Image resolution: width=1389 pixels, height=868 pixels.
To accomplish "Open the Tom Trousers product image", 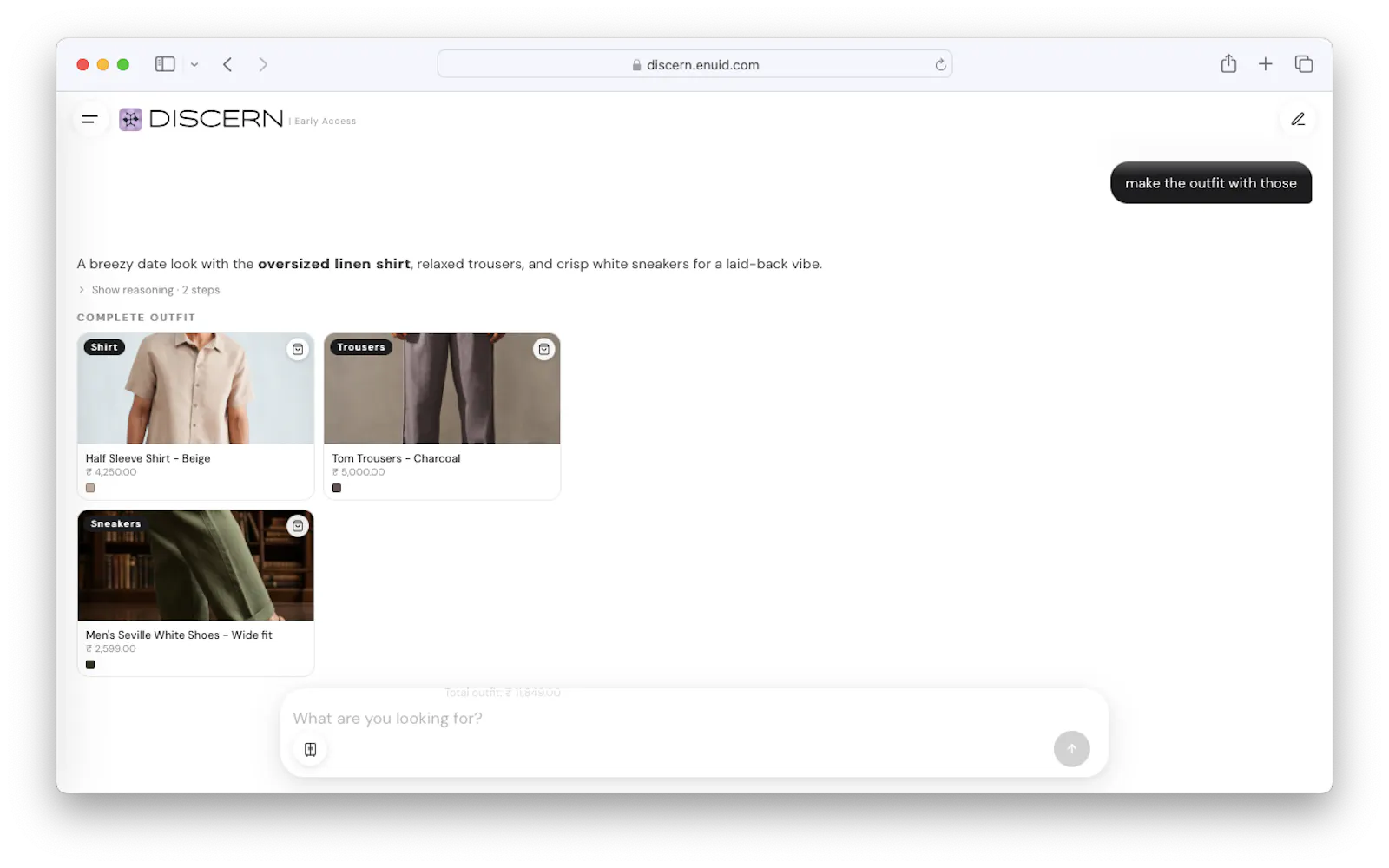I will [442, 389].
